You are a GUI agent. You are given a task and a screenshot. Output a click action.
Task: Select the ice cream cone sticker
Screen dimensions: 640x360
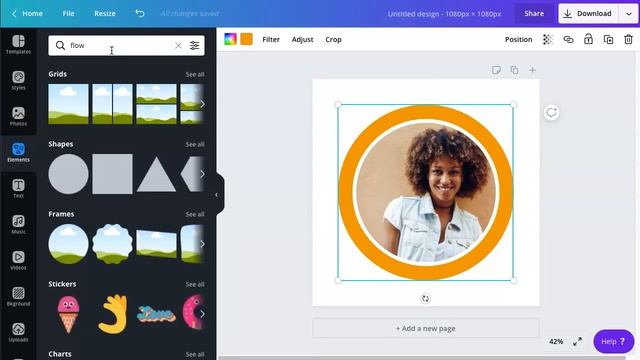[x=68, y=314]
